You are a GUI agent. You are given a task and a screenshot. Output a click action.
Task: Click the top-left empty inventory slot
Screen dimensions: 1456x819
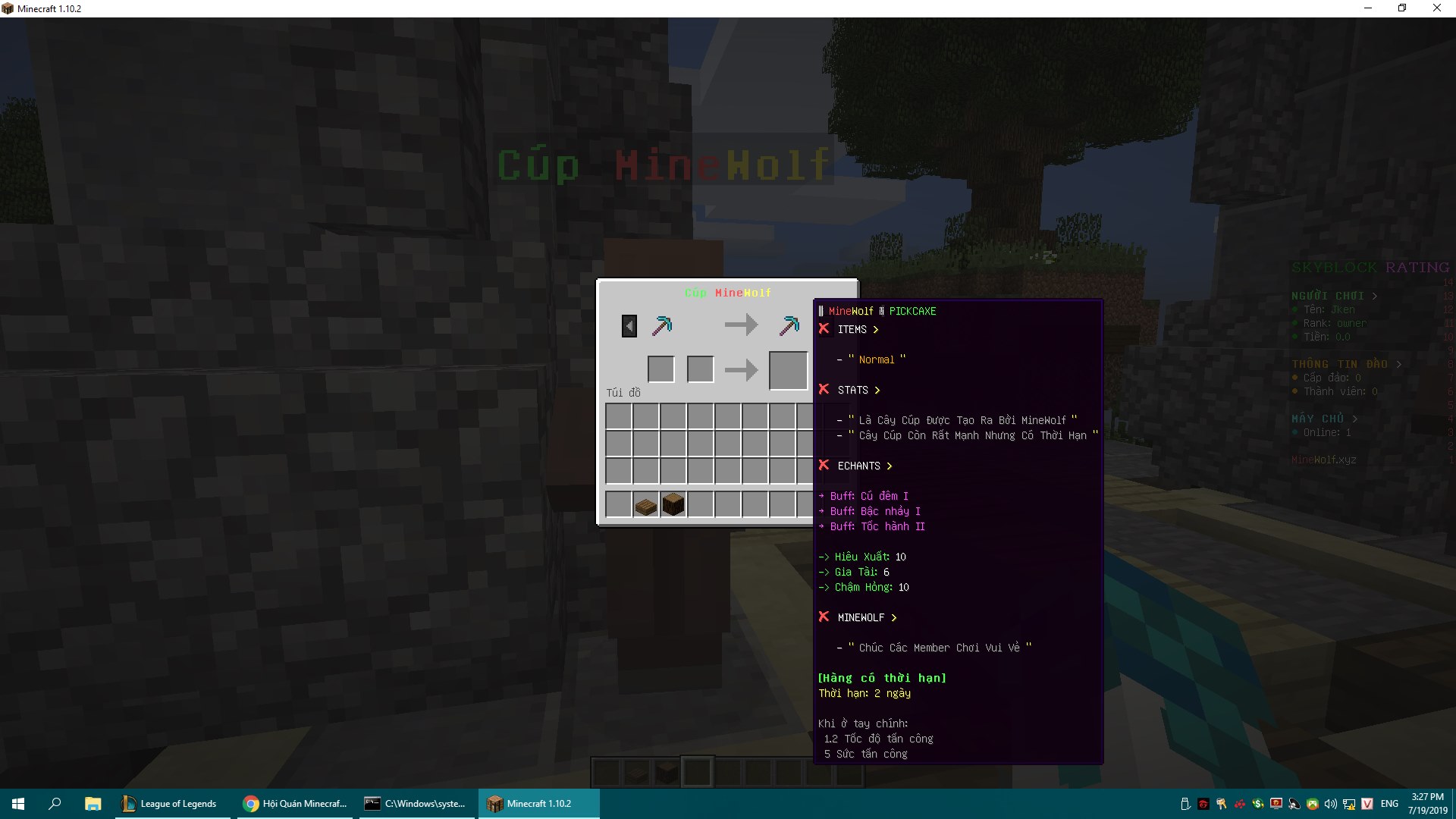tap(619, 416)
